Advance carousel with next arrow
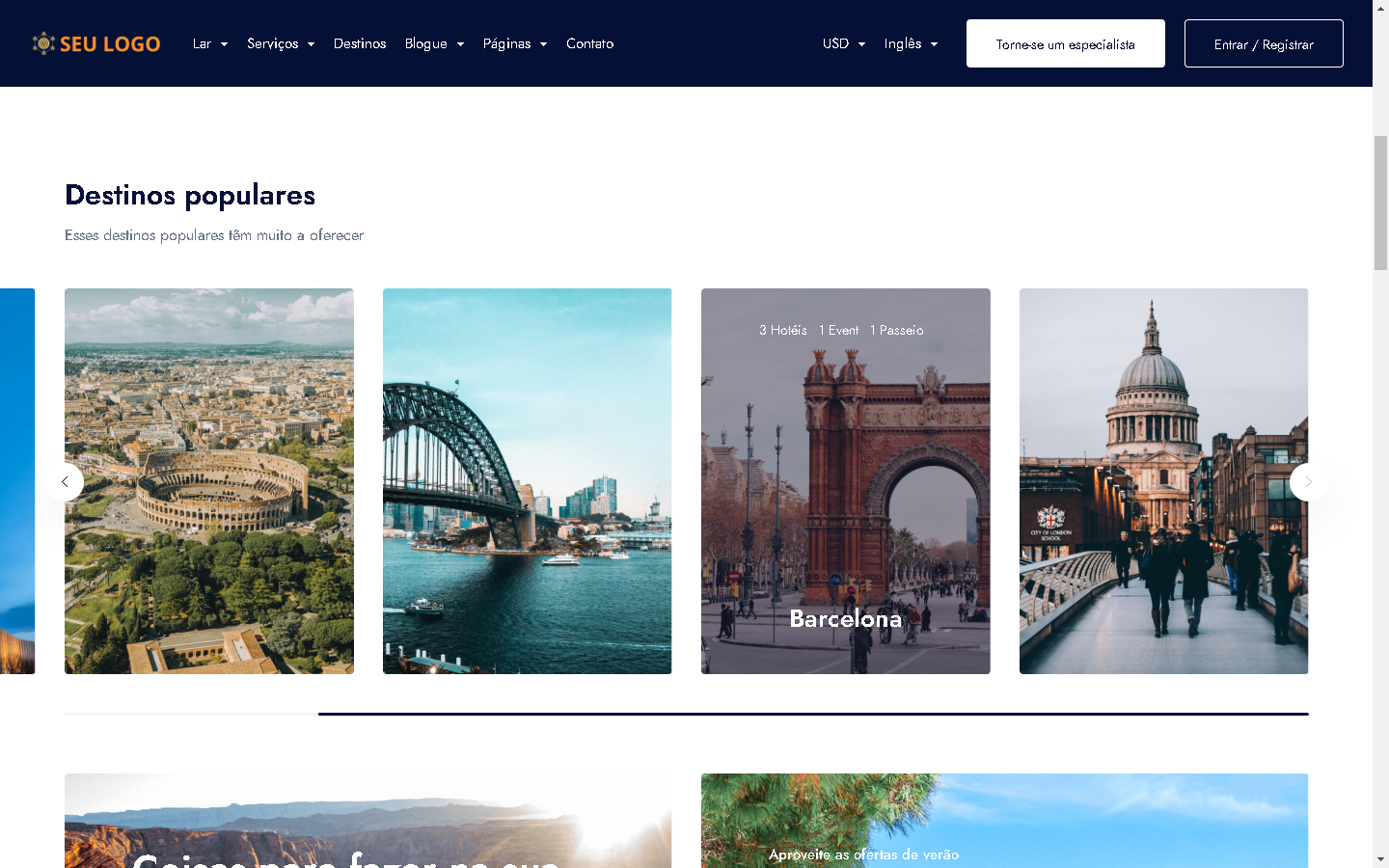The image size is (1389, 868). click(x=1308, y=481)
